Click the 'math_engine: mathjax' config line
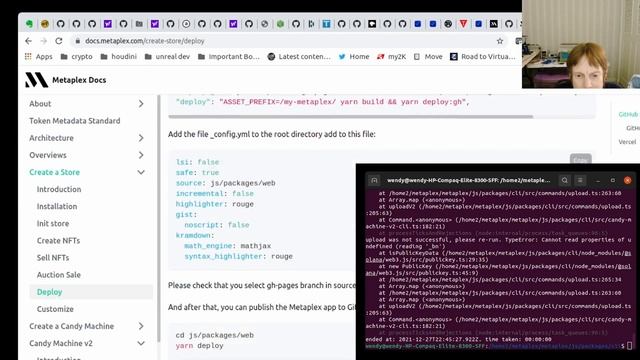Screen dimensions: 640x360 click(x=227, y=246)
